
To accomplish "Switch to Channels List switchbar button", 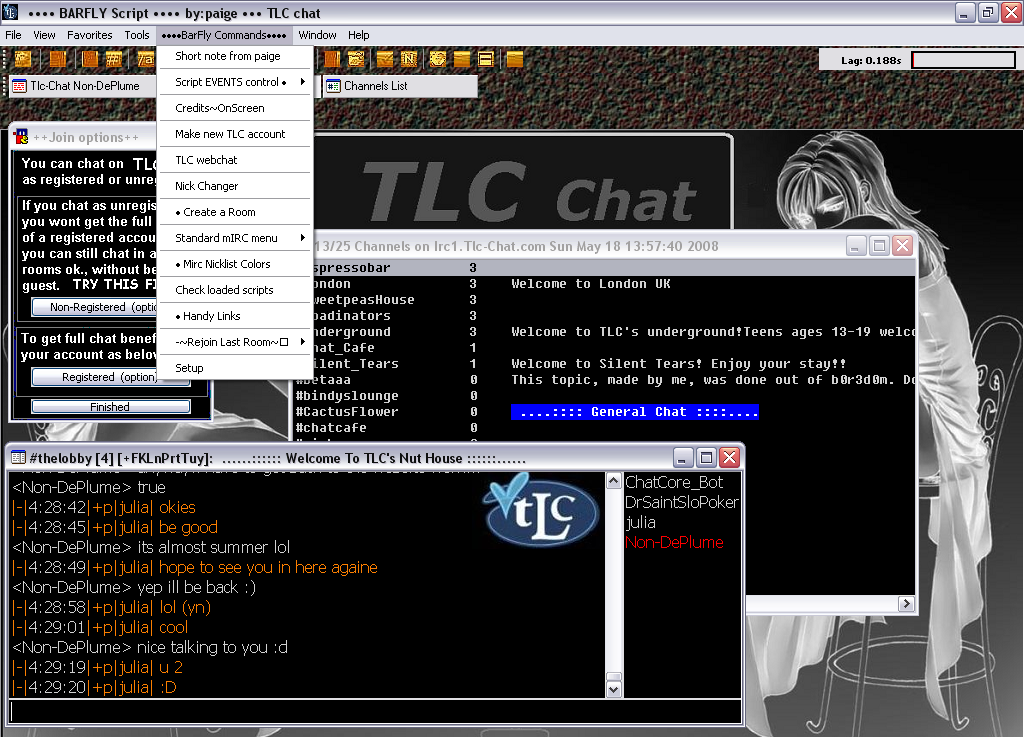I will tap(400, 86).
